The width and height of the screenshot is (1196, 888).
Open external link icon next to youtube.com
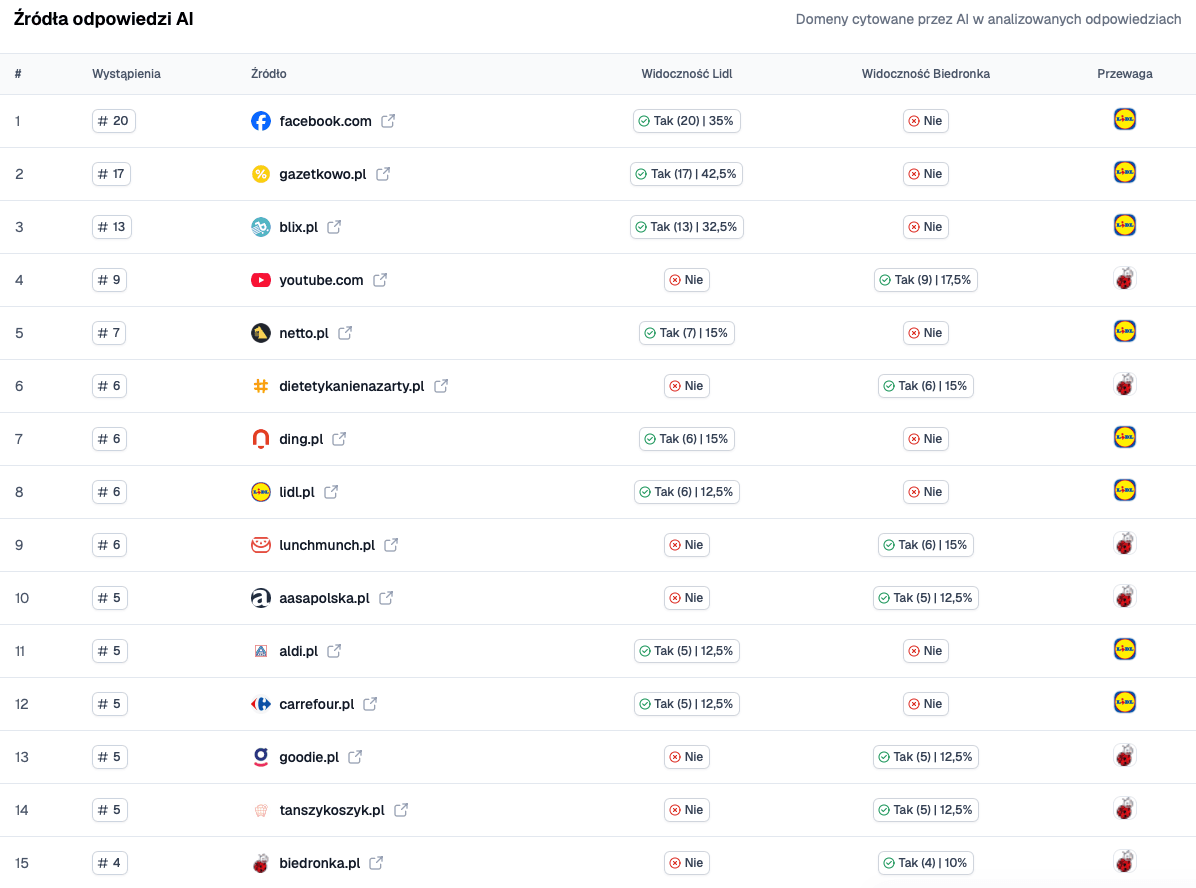(x=380, y=280)
